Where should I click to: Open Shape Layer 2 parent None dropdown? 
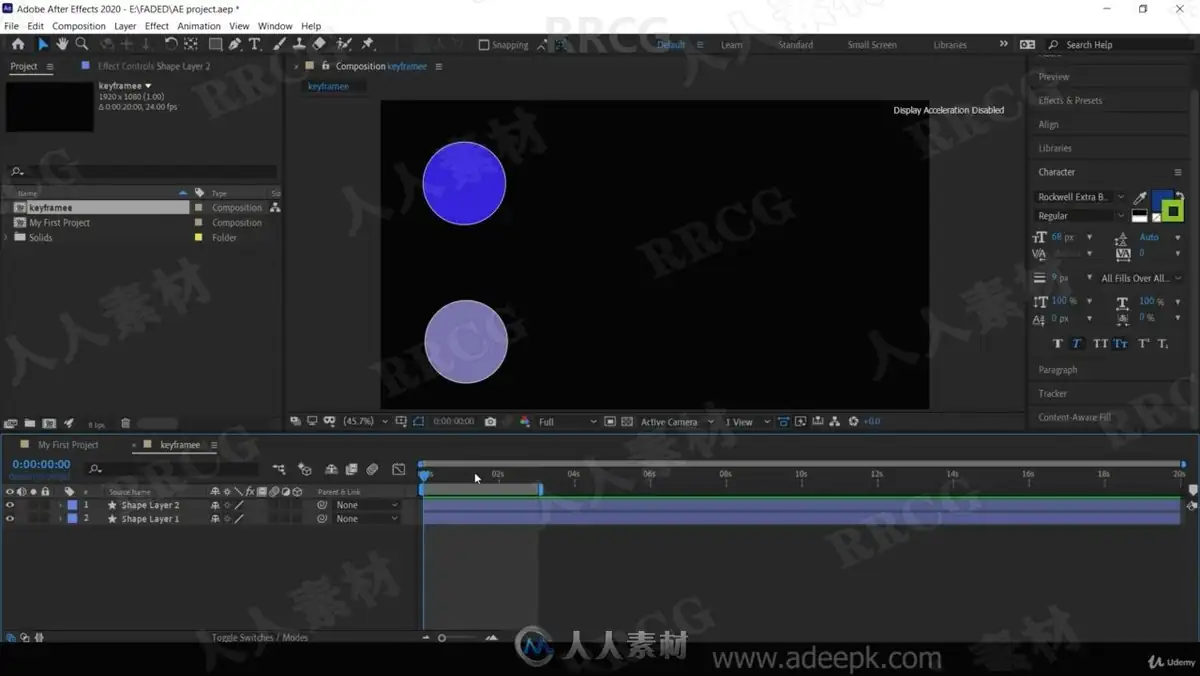click(366, 505)
